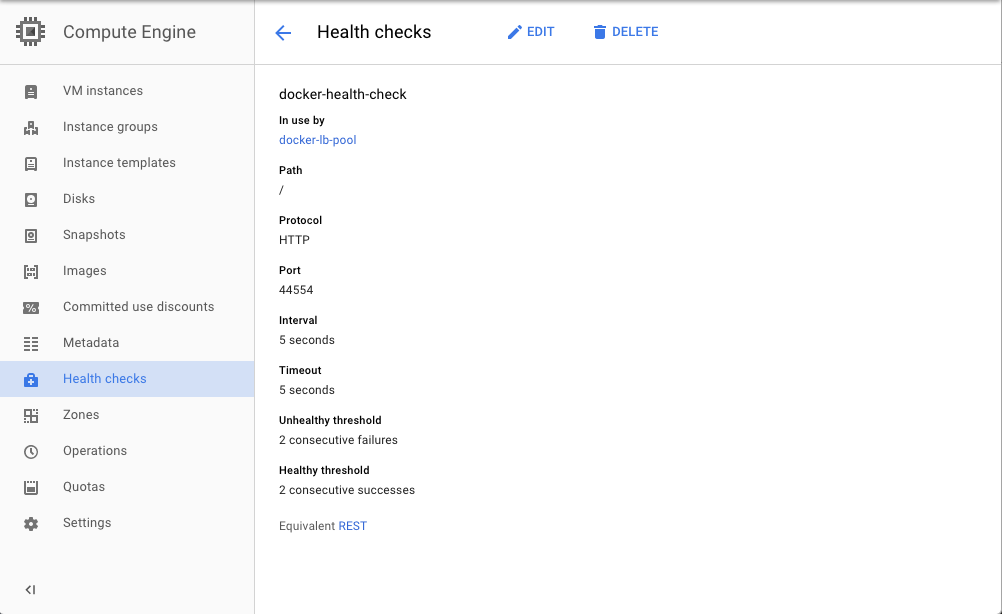Select Metadata in the sidebar
Viewport: 1002px width, 614px height.
pyautogui.click(x=127, y=342)
